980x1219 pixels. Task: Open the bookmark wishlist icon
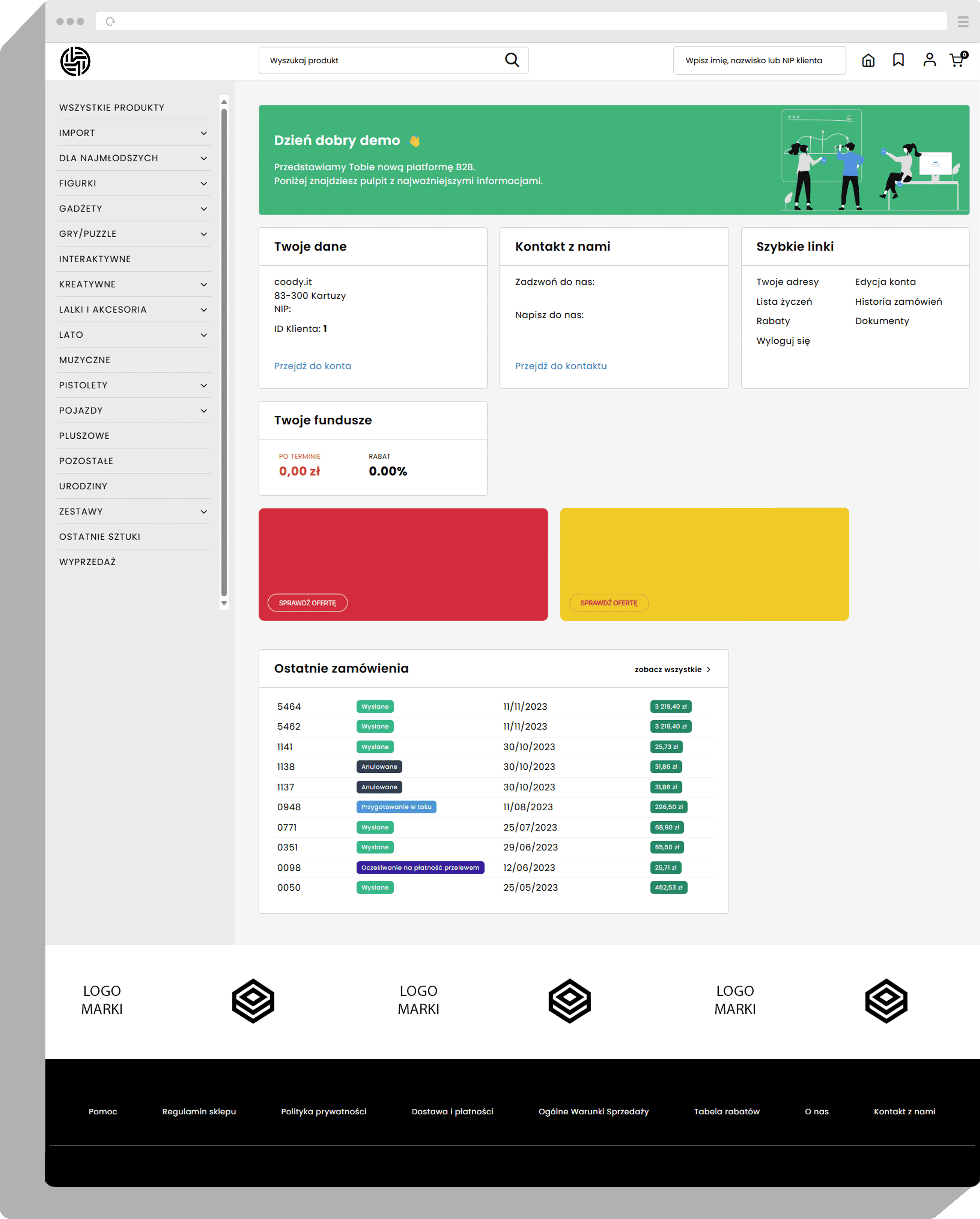898,60
